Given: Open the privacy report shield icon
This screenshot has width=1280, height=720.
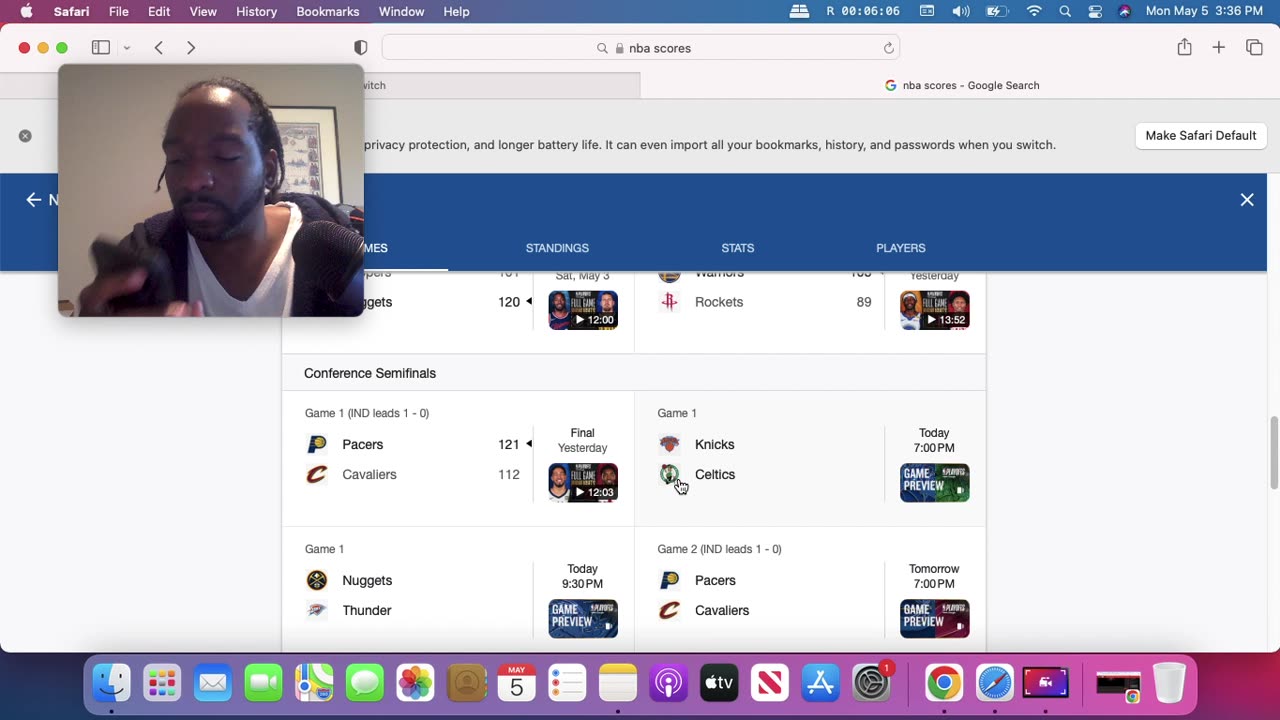Looking at the screenshot, I should pyautogui.click(x=361, y=48).
